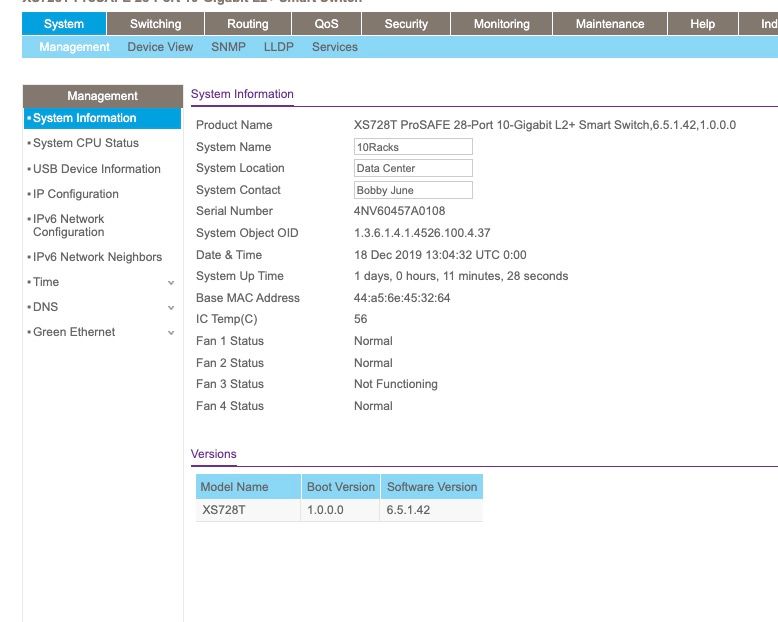Open the Help main tab
Image resolution: width=778 pixels, height=622 pixels.
(x=703, y=24)
